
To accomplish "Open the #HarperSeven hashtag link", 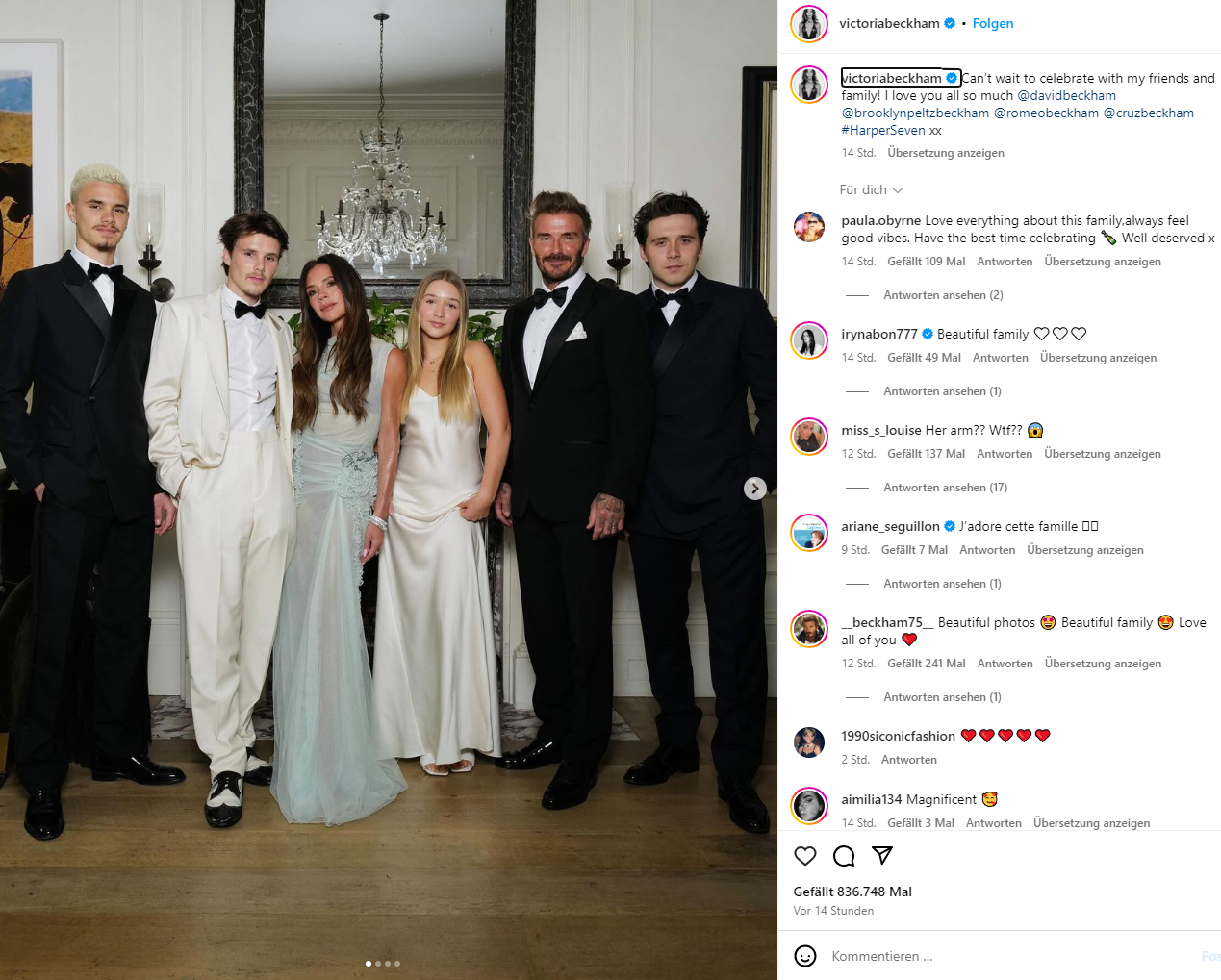I will (x=883, y=131).
